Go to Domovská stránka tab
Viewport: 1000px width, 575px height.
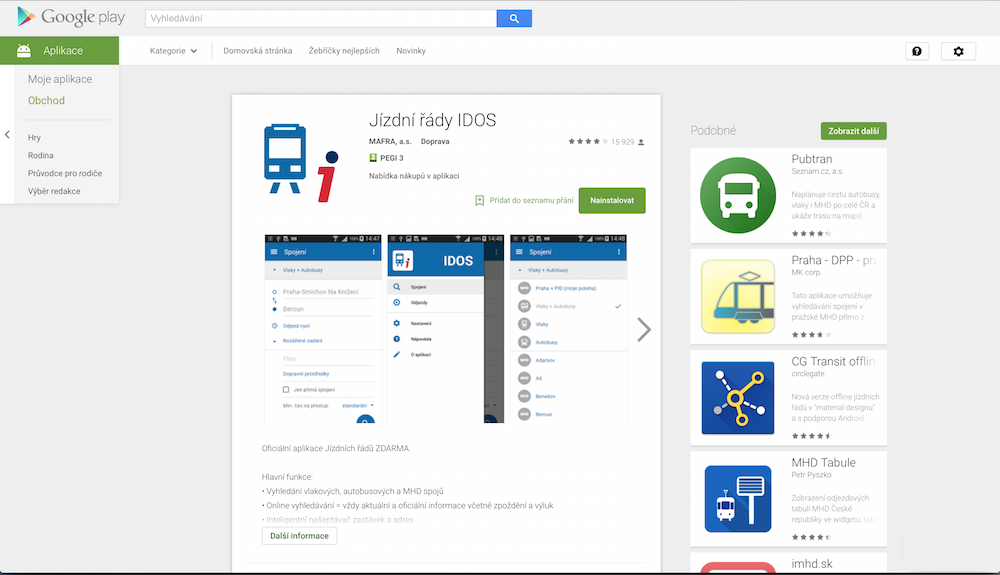click(x=258, y=51)
